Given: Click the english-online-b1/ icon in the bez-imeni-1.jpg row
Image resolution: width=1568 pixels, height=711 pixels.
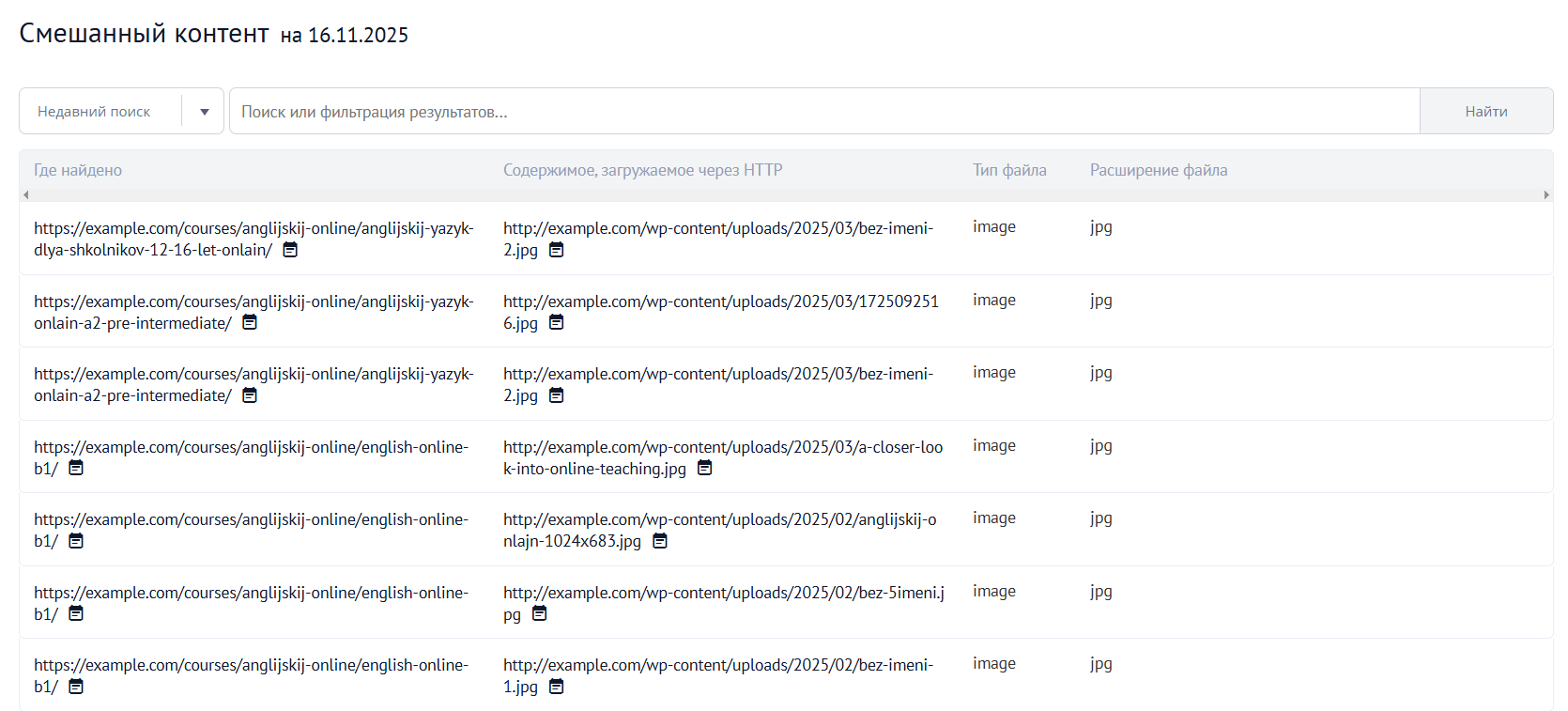Looking at the screenshot, I should pyautogui.click(x=76, y=687).
